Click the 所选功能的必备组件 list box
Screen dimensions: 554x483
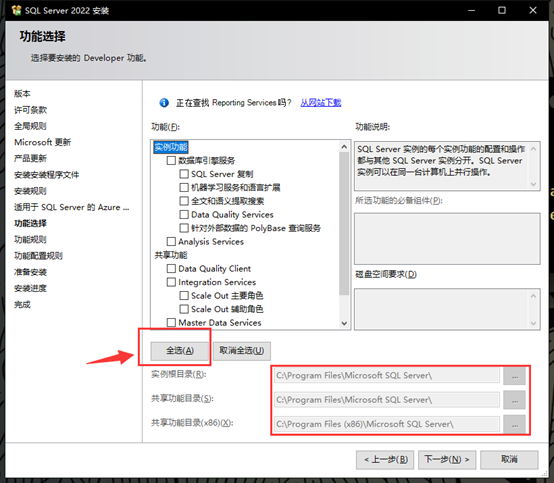coord(447,238)
